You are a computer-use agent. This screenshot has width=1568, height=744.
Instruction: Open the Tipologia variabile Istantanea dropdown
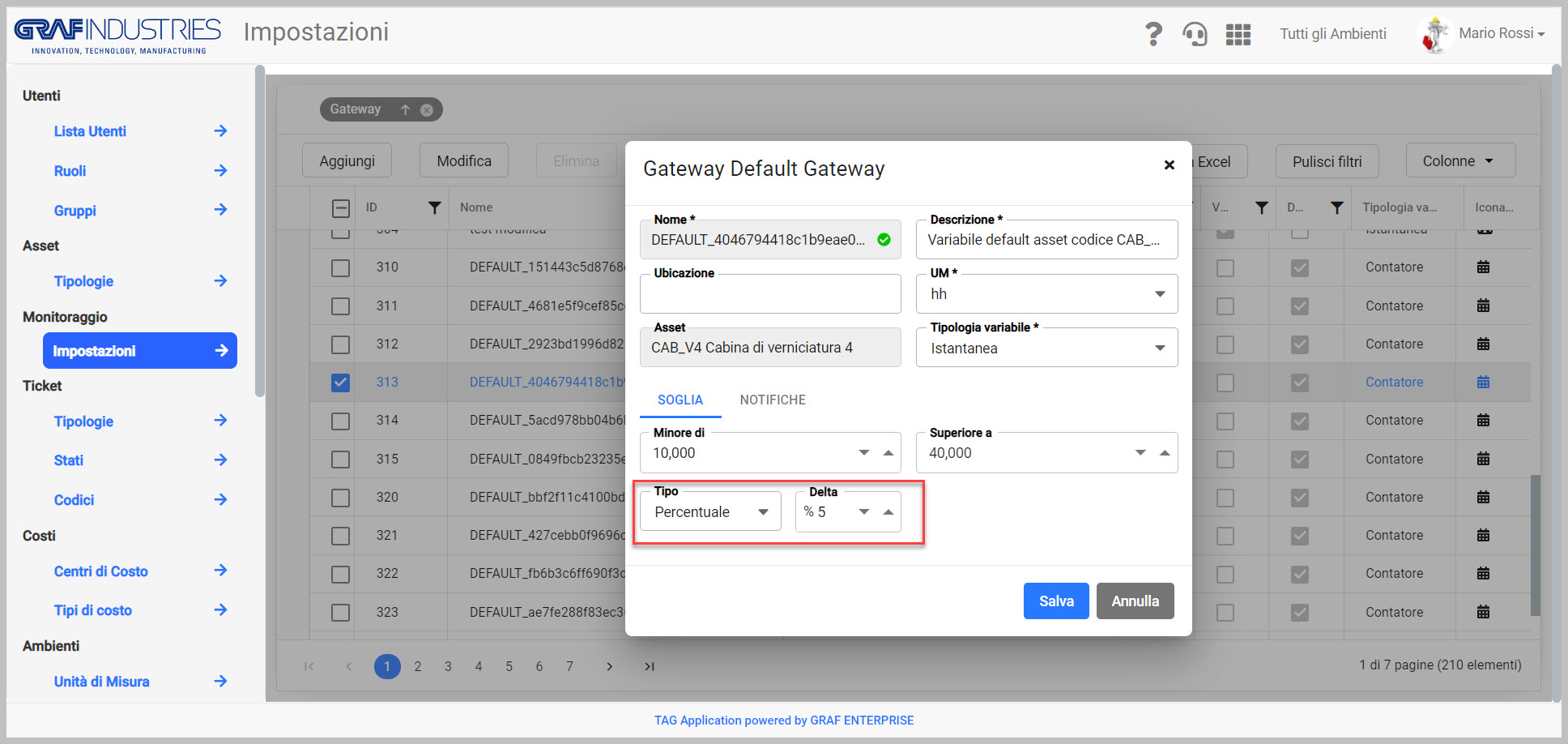(1046, 348)
